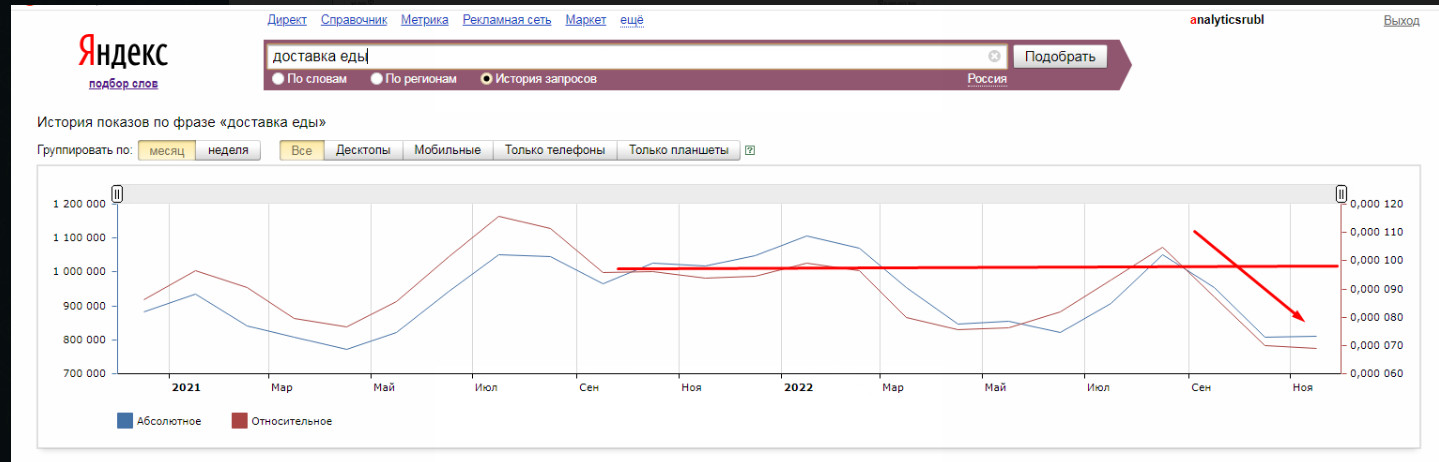Click the right range slider handle
This screenshot has height=462, width=1439.
point(1341,194)
